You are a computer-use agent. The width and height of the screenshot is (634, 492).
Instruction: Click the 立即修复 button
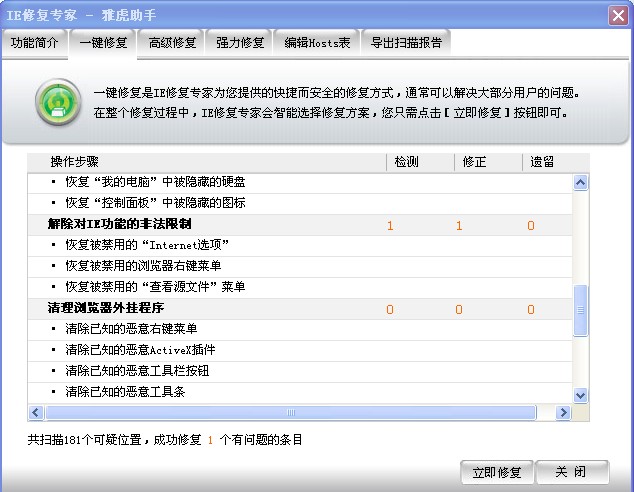pyautogui.click(x=497, y=472)
